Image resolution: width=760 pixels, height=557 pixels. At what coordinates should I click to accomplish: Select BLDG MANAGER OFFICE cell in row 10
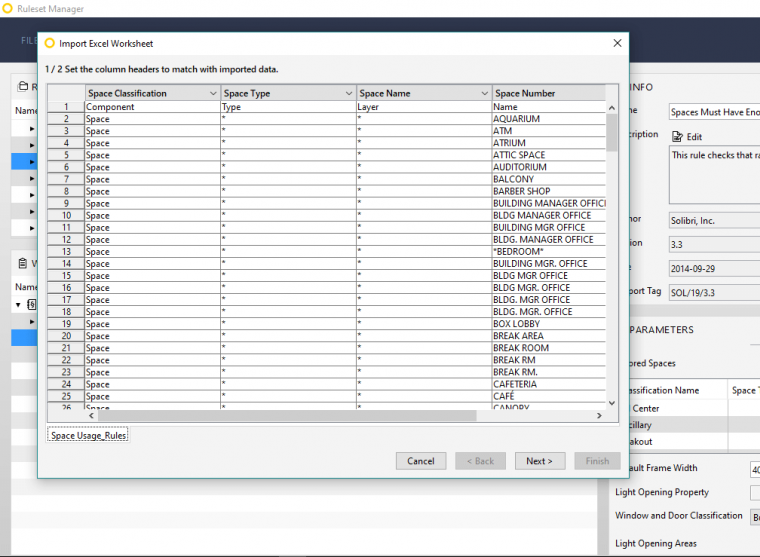click(549, 215)
